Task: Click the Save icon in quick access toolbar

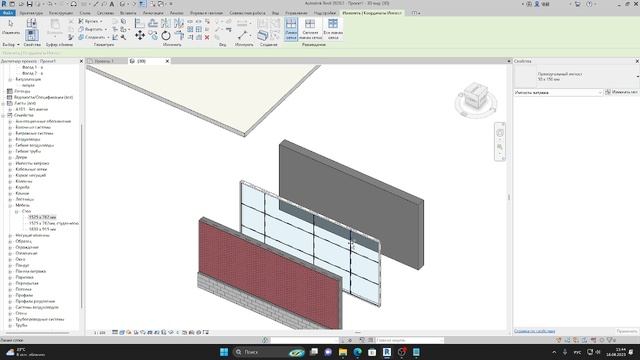Action: point(29,4)
